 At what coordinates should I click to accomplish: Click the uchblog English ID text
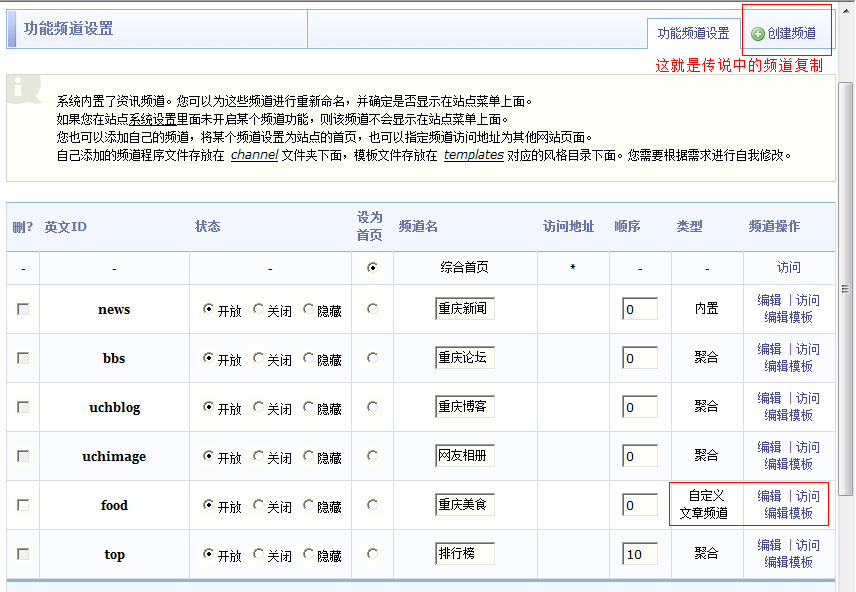pos(114,407)
